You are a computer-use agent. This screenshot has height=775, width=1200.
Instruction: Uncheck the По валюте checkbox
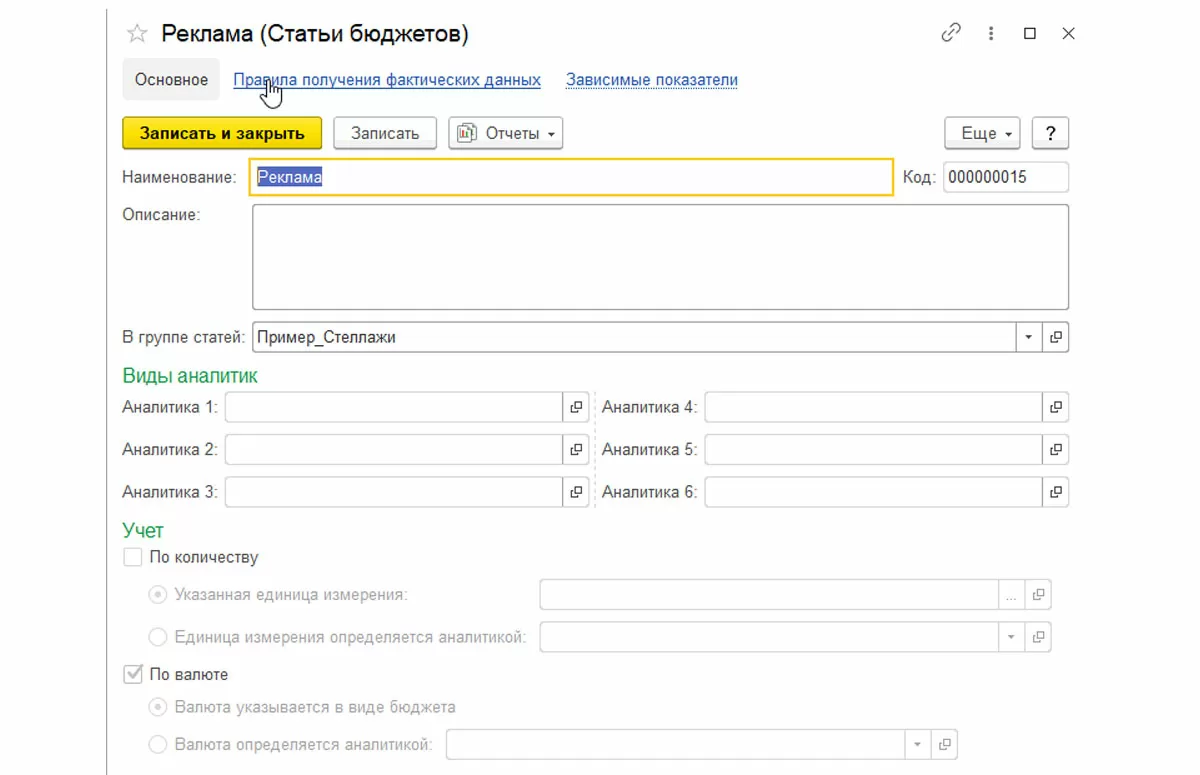pos(132,675)
